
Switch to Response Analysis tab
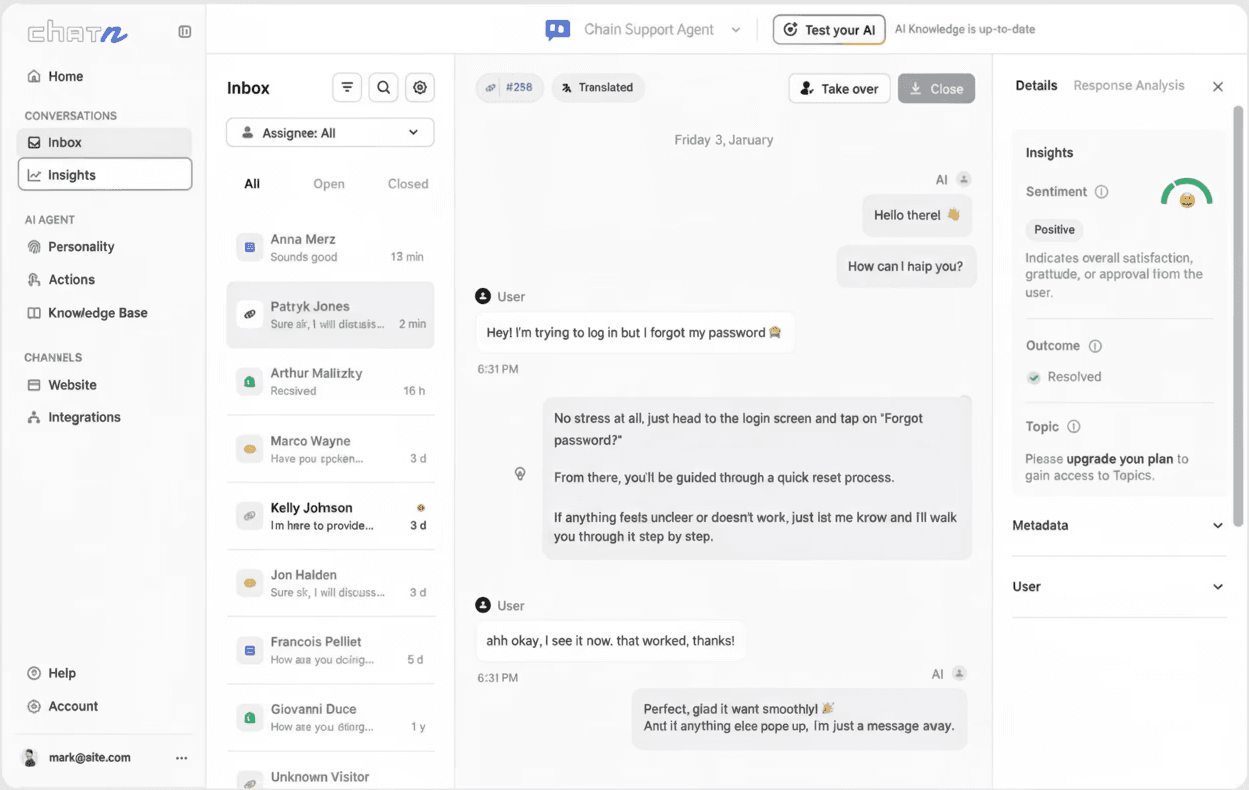pos(1129,86)
